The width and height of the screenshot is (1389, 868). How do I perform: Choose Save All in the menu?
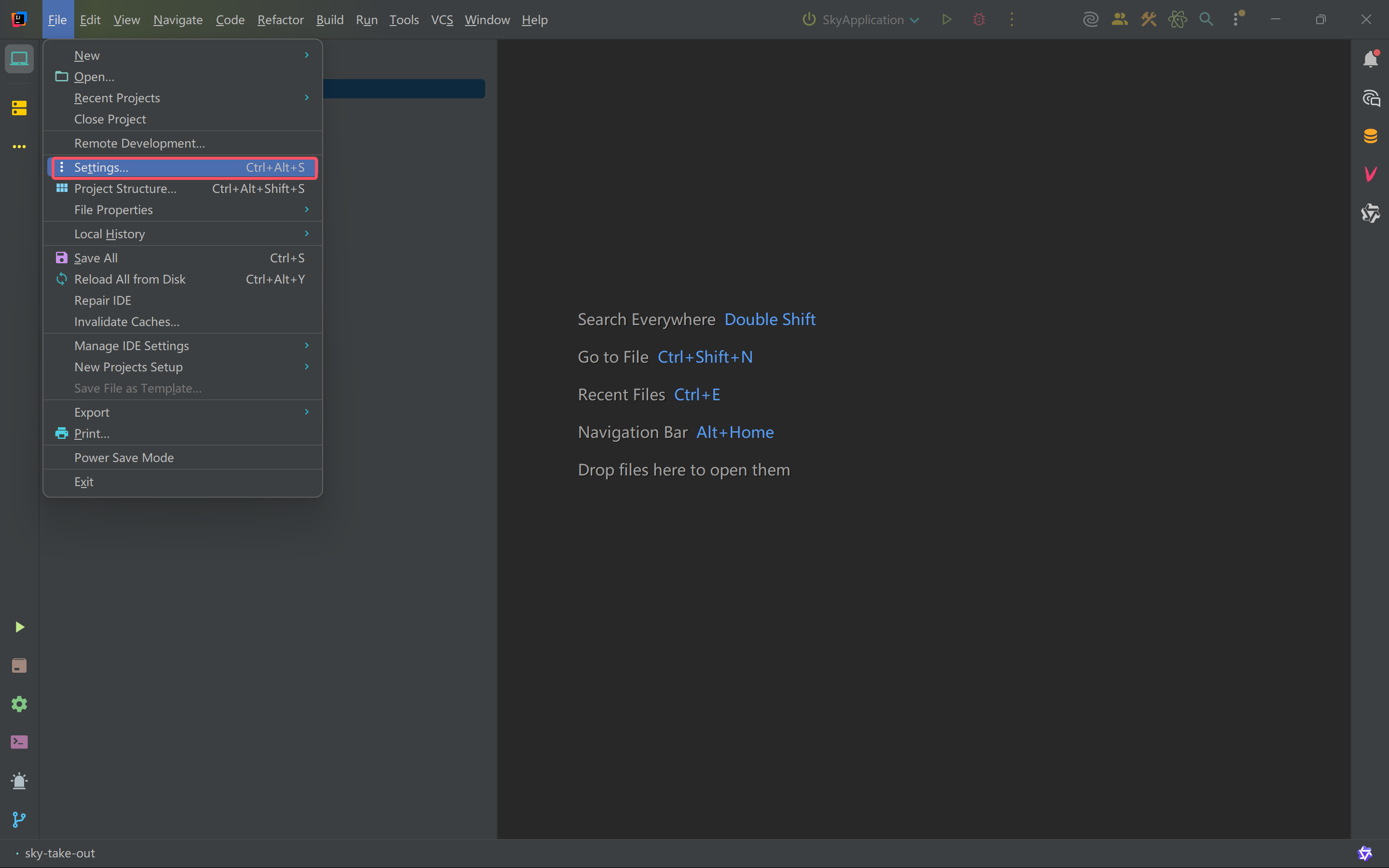click(x=95, y=257)
